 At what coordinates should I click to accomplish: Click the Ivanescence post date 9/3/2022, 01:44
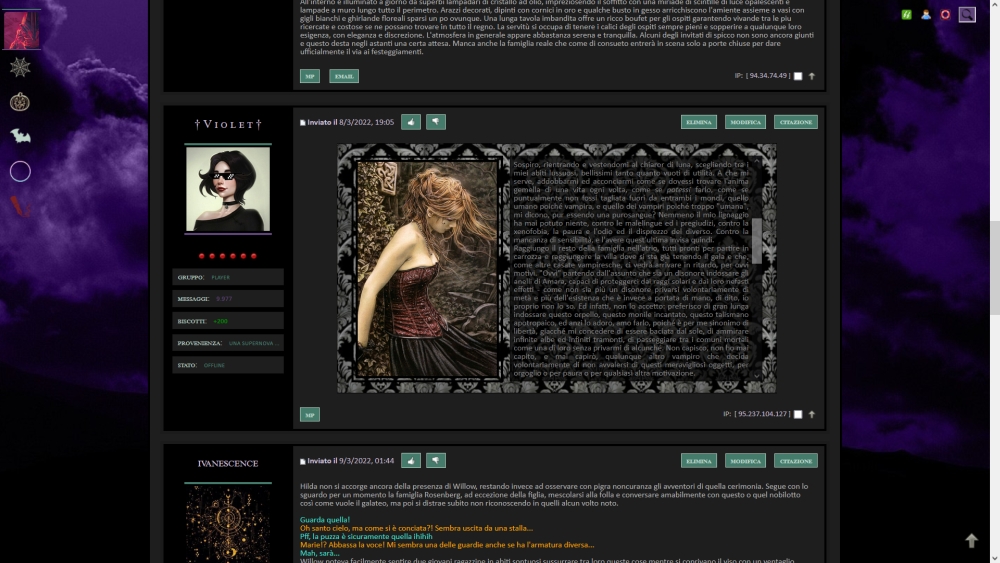click(366, 460)
